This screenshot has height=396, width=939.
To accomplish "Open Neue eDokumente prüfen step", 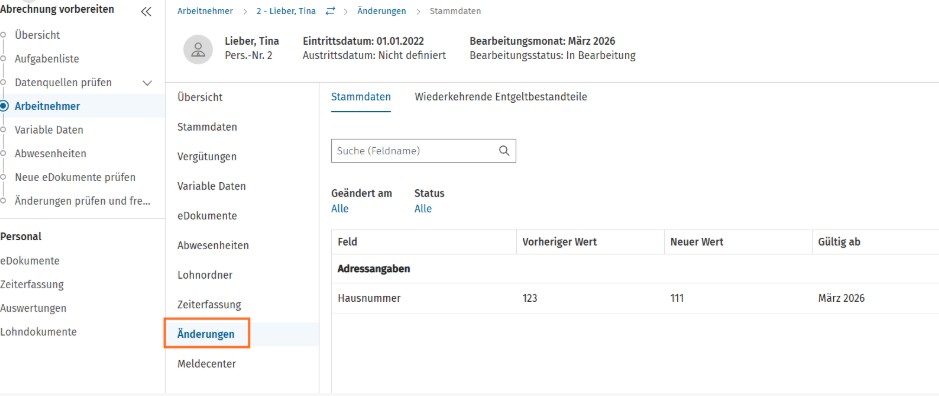I will coord(75,177).
